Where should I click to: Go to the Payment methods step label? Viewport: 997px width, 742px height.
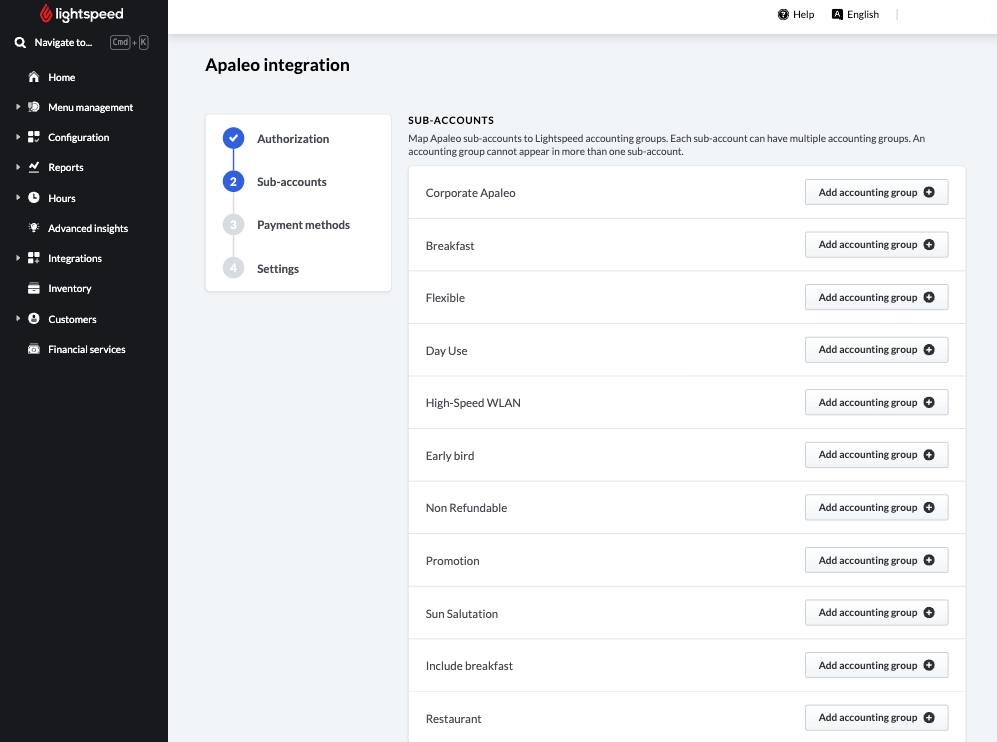(x=303, y=225)
